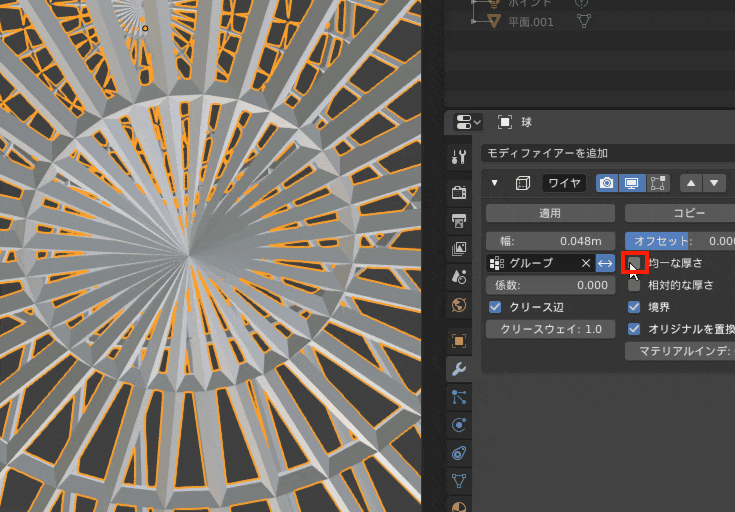
Task: Collapse the ワイヤ modifier panel
Action: 494,183
